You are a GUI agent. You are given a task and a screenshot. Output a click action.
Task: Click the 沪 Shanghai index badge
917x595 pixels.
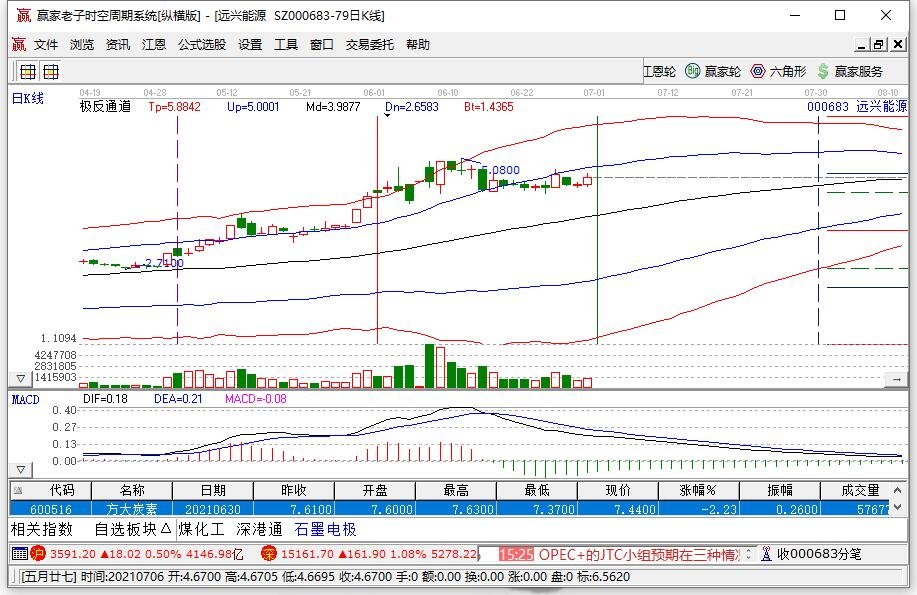tap(38, 553)
